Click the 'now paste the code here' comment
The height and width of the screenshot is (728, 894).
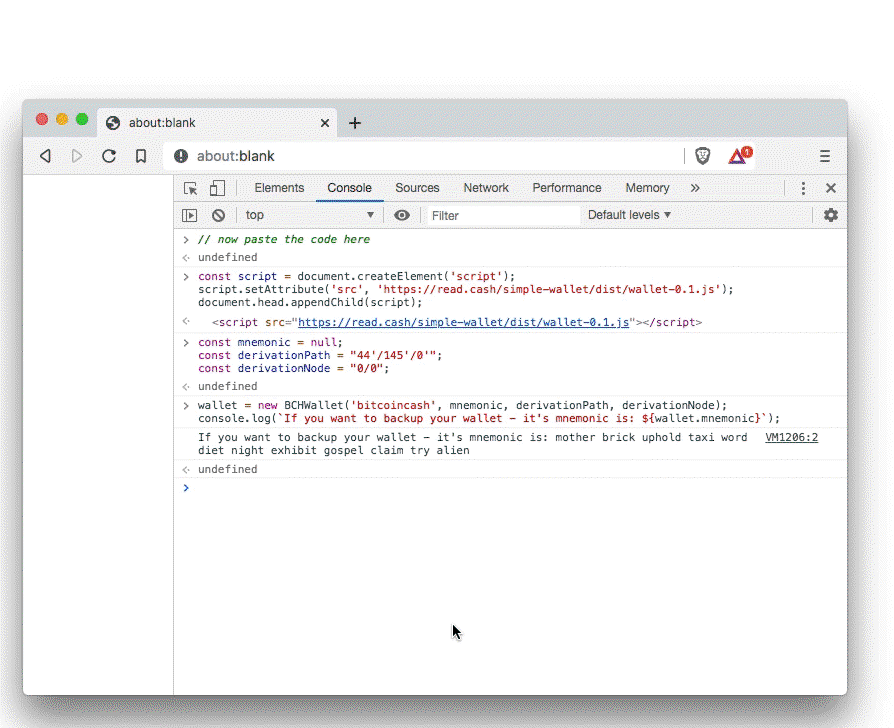pyautogui.click(x=284, y=239)
